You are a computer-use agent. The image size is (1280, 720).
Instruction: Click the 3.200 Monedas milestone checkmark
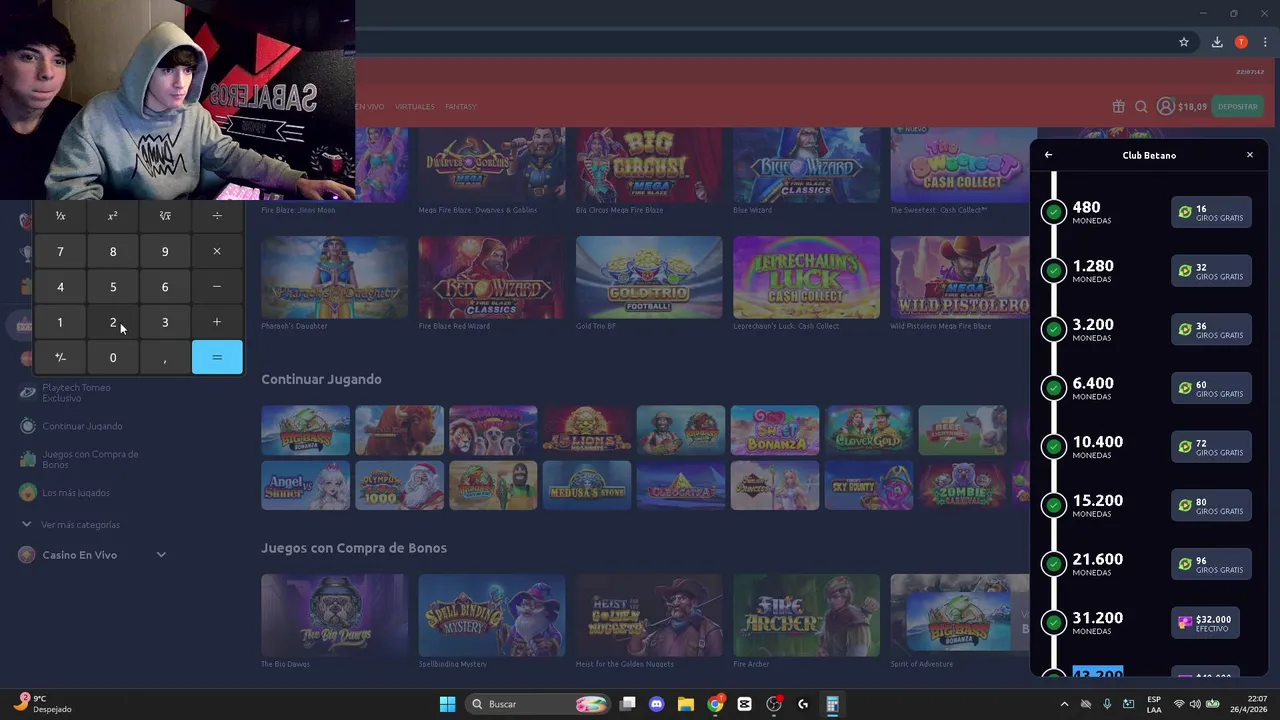[x=1053, y=329]
